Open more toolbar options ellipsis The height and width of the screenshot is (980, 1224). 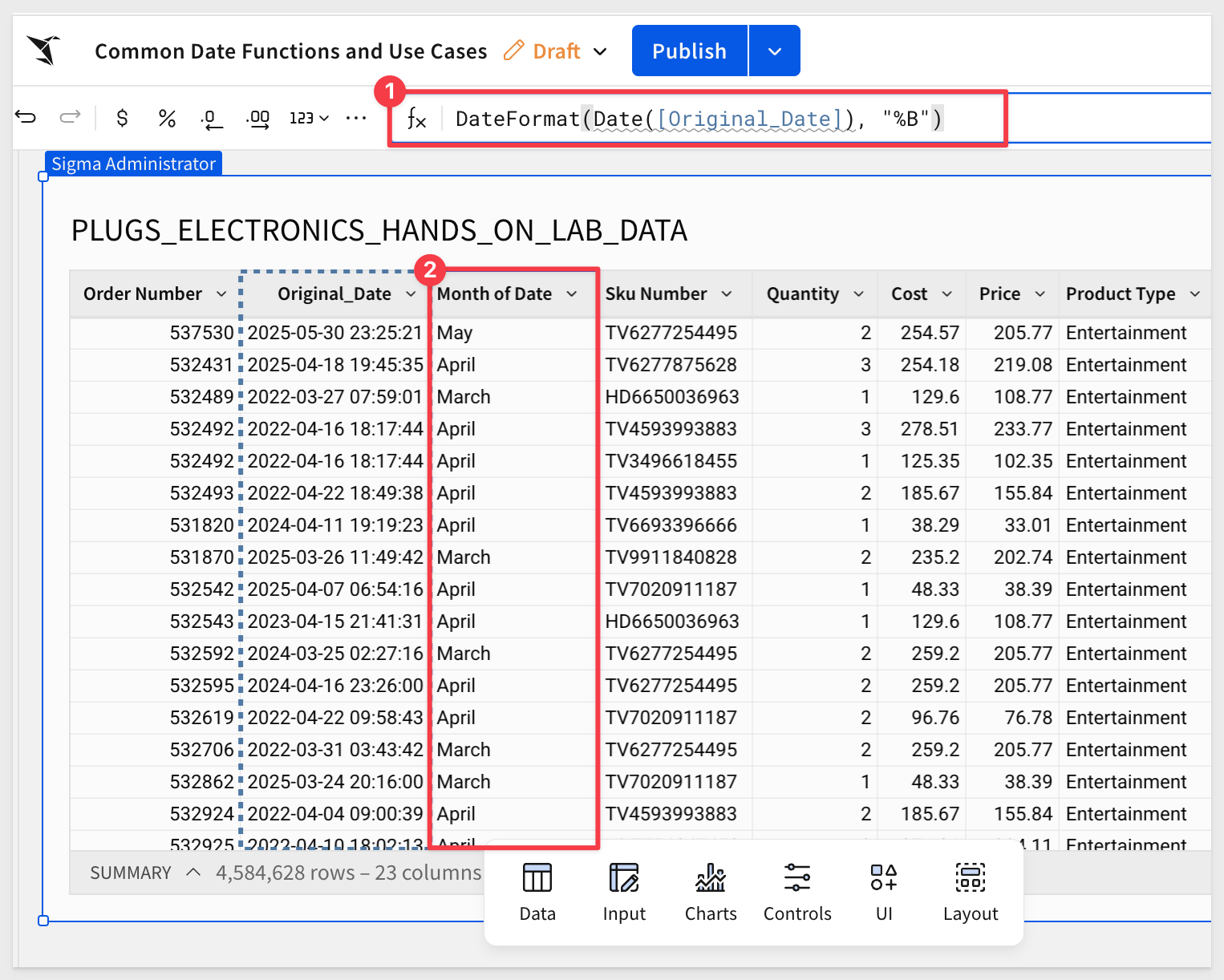coord(355,119)
